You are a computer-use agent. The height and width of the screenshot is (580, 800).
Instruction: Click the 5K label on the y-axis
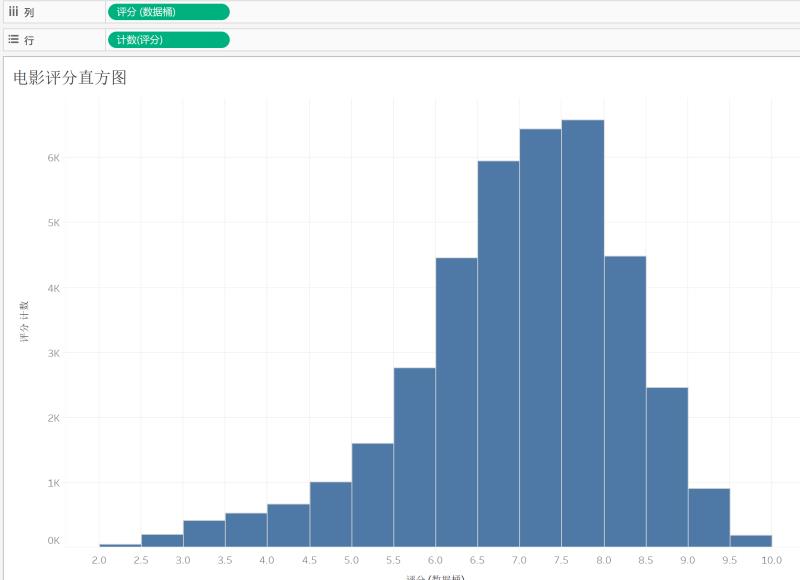(x=54, y=222)
